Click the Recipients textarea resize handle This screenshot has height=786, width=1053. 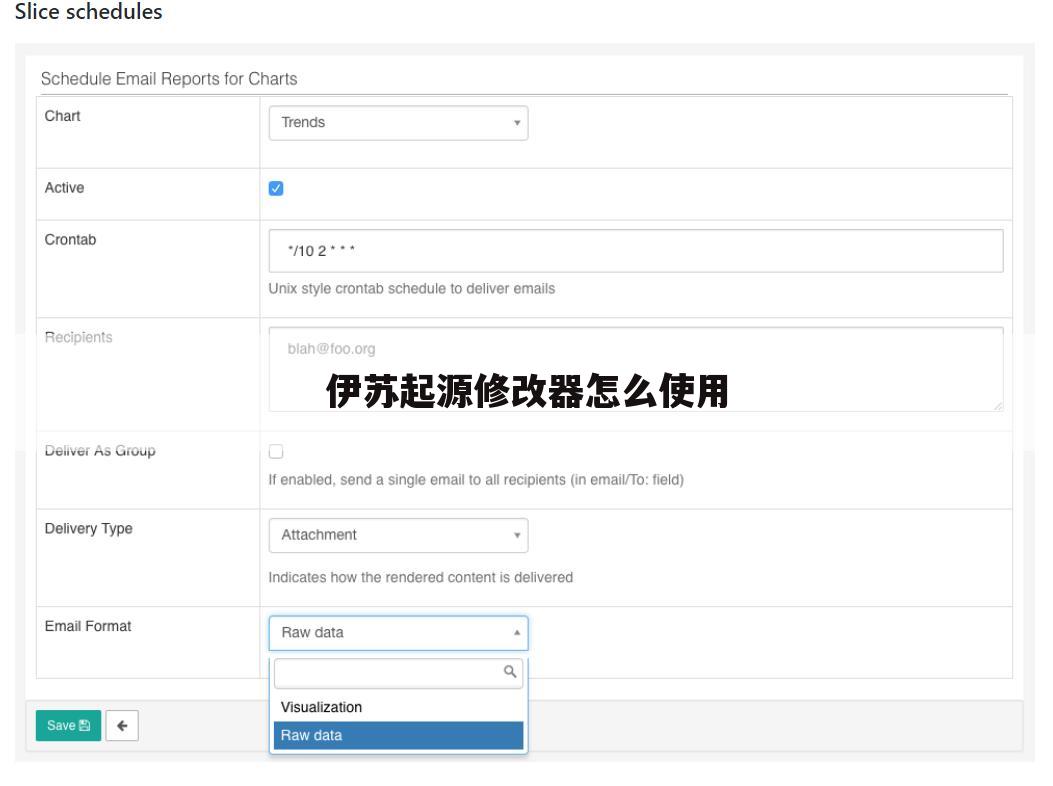tap(998, 406)
